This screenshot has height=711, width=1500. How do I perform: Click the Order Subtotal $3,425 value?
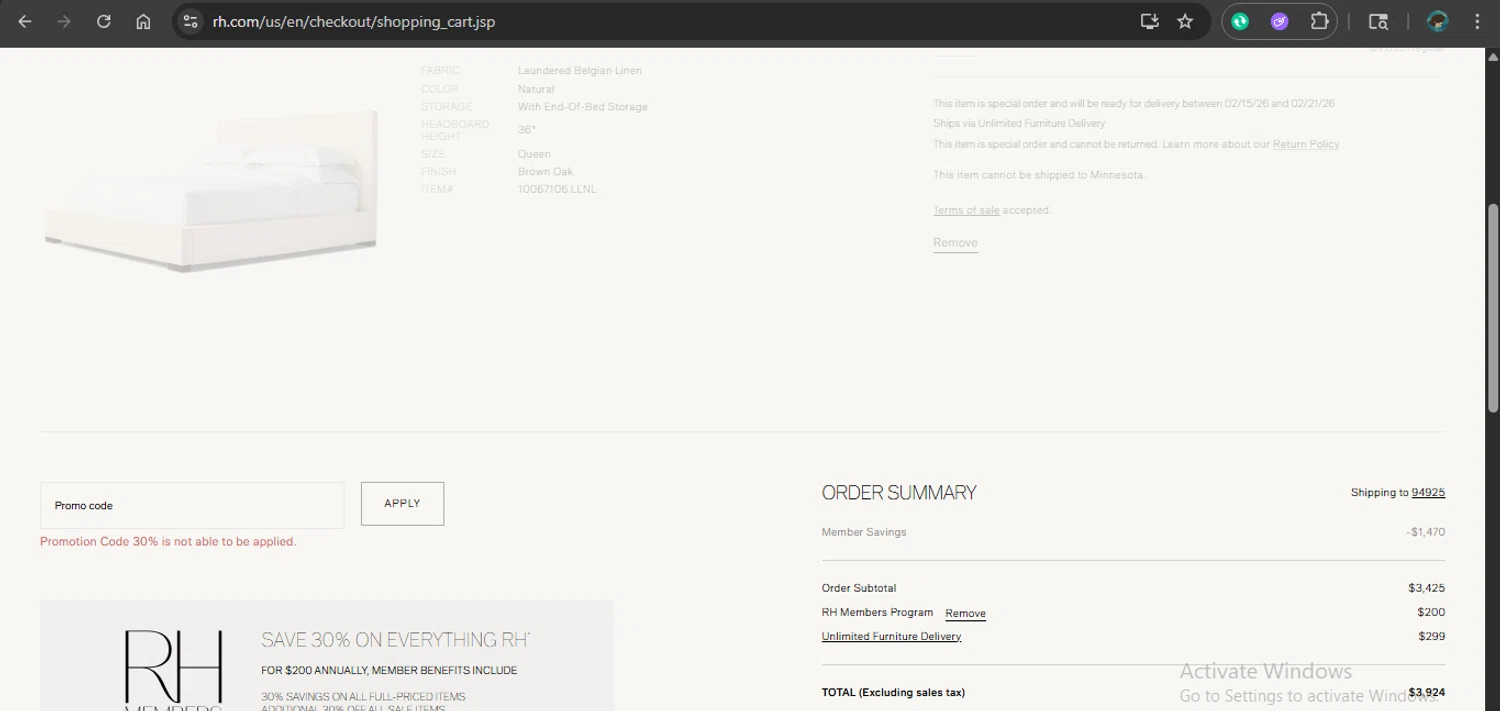coord(1426,588)
